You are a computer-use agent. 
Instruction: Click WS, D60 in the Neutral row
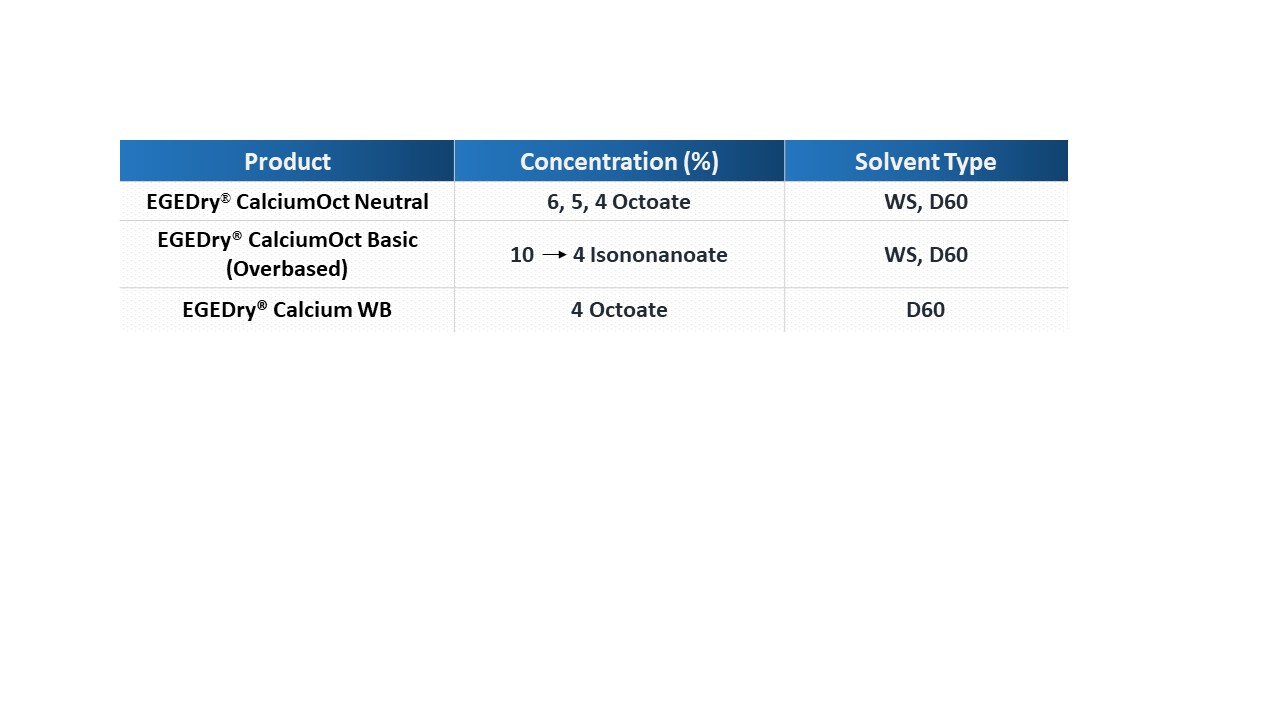(x=926, y=201)
